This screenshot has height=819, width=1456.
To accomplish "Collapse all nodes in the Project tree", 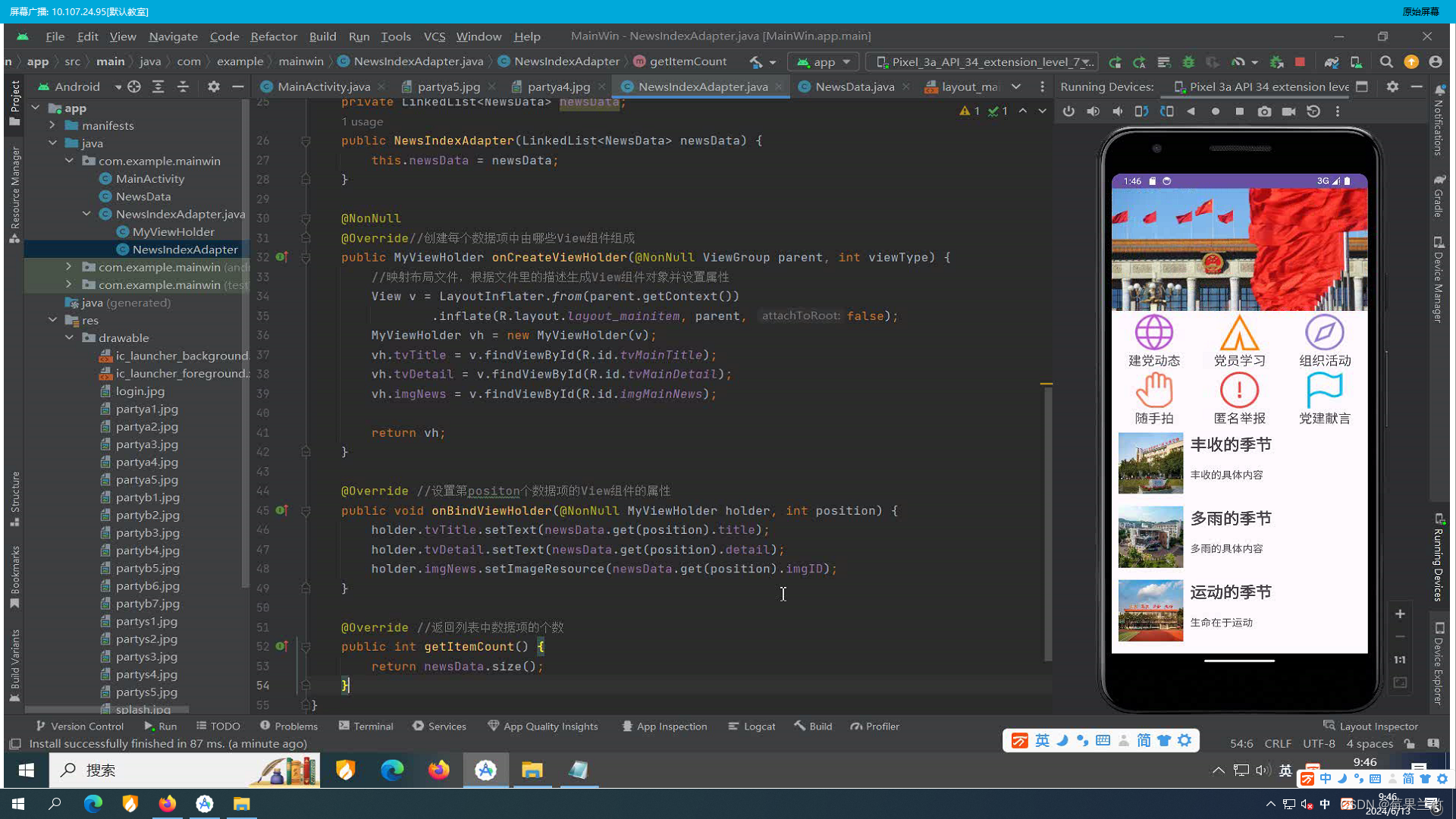I will point(183,86).
